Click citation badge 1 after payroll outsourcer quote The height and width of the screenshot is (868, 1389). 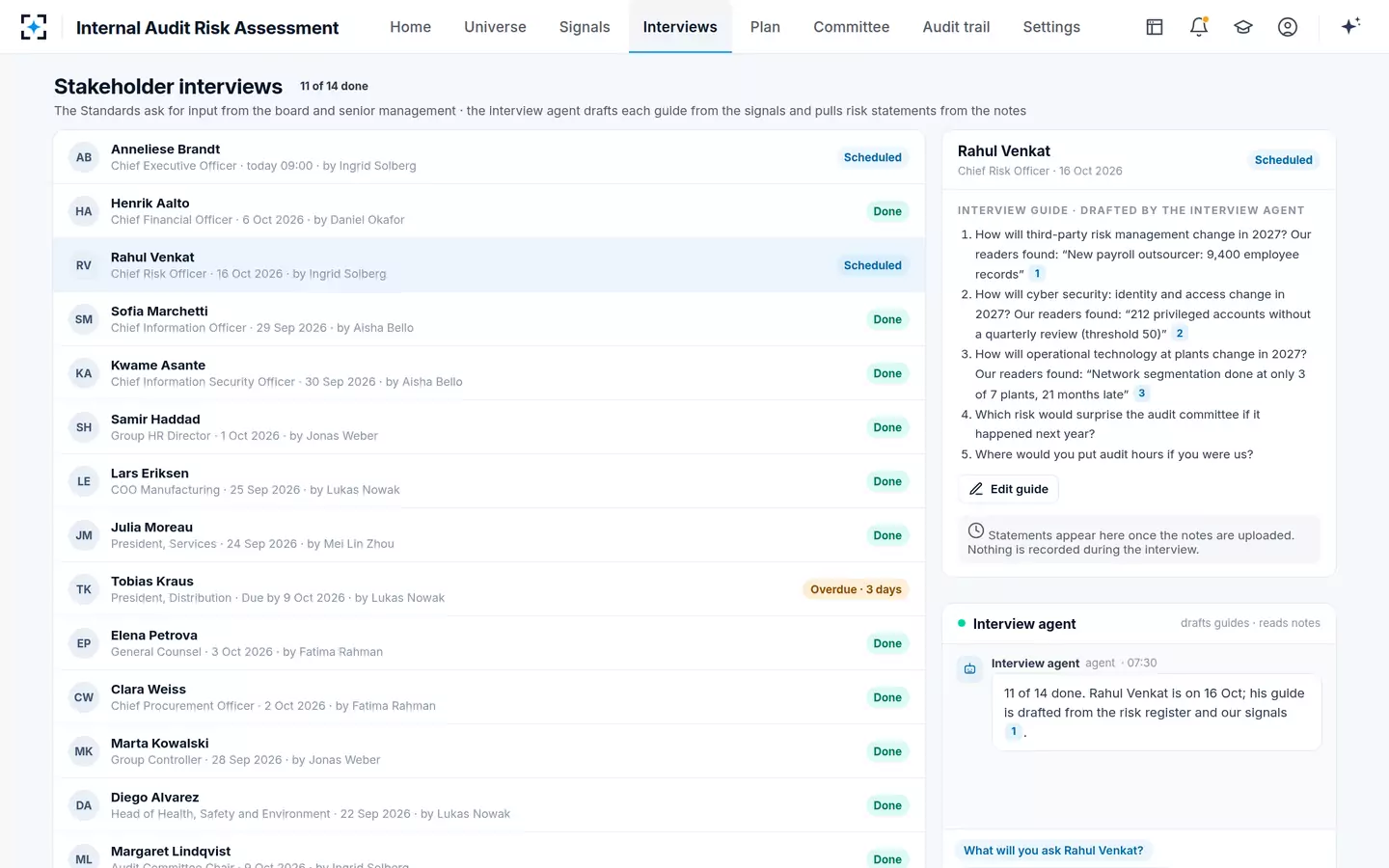(x=1037, y=274)
